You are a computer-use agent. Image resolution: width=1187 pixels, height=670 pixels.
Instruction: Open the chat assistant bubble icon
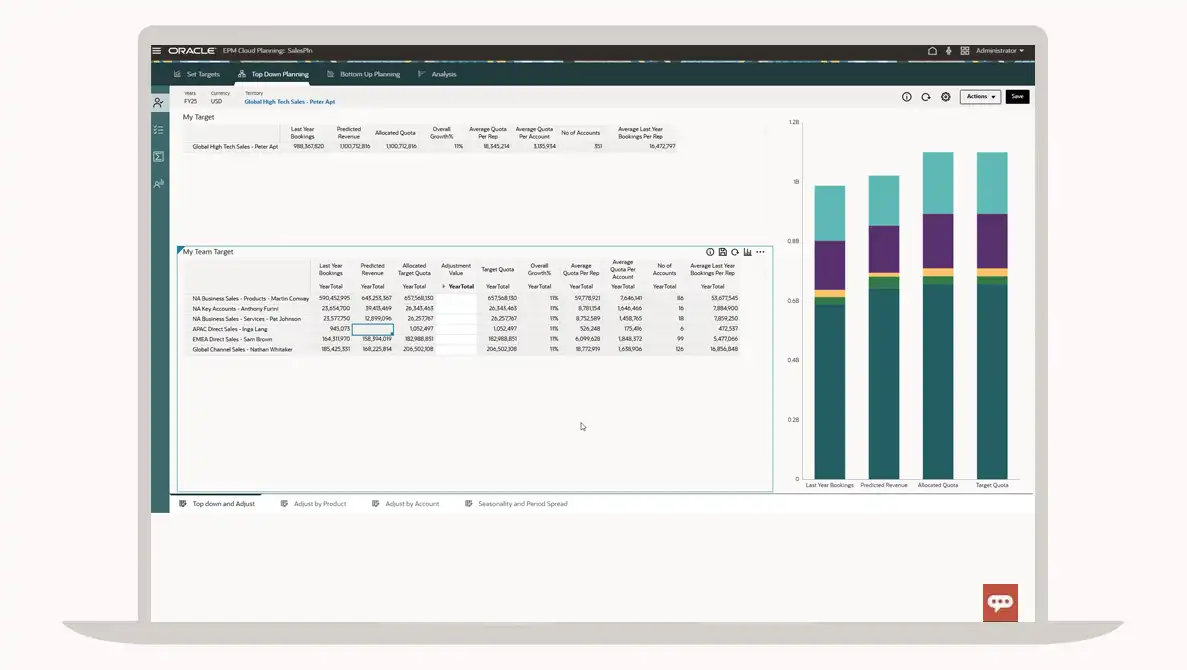(1000, 602)
